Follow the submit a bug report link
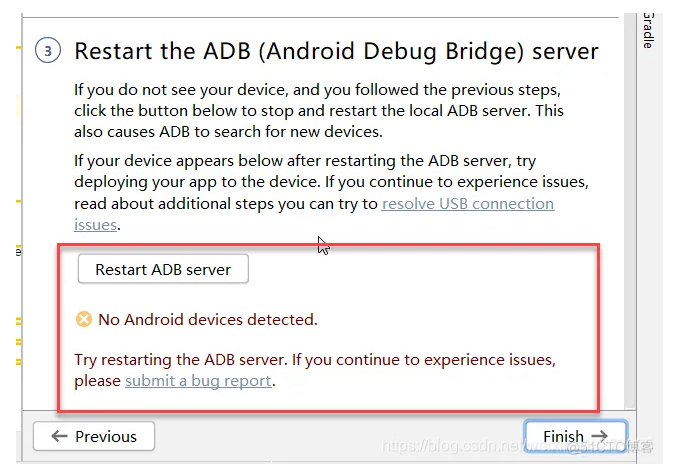The width and height of the screenshot is (686, 472). (x=198, y=381)
